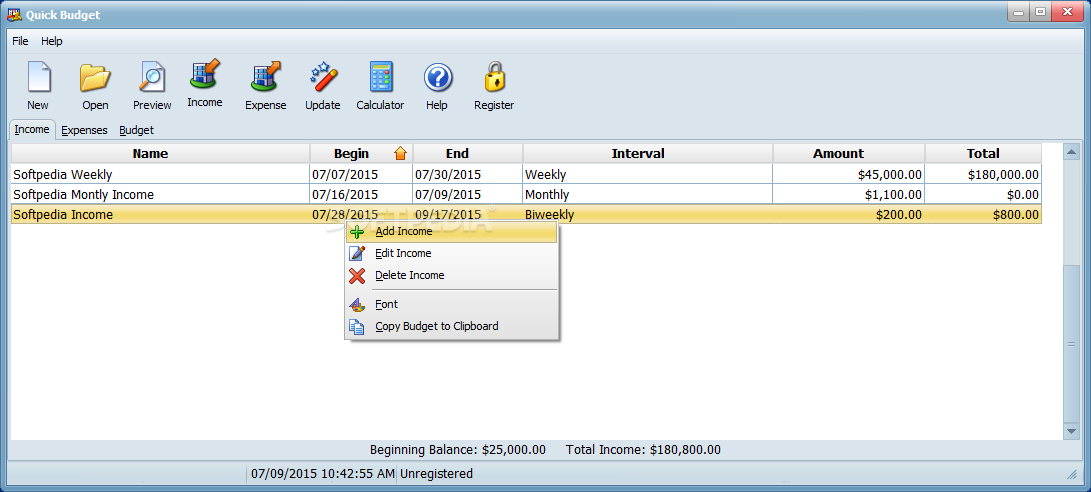Open the File menu
This screenshot has width=1091, height=492.
click(20, 41)
